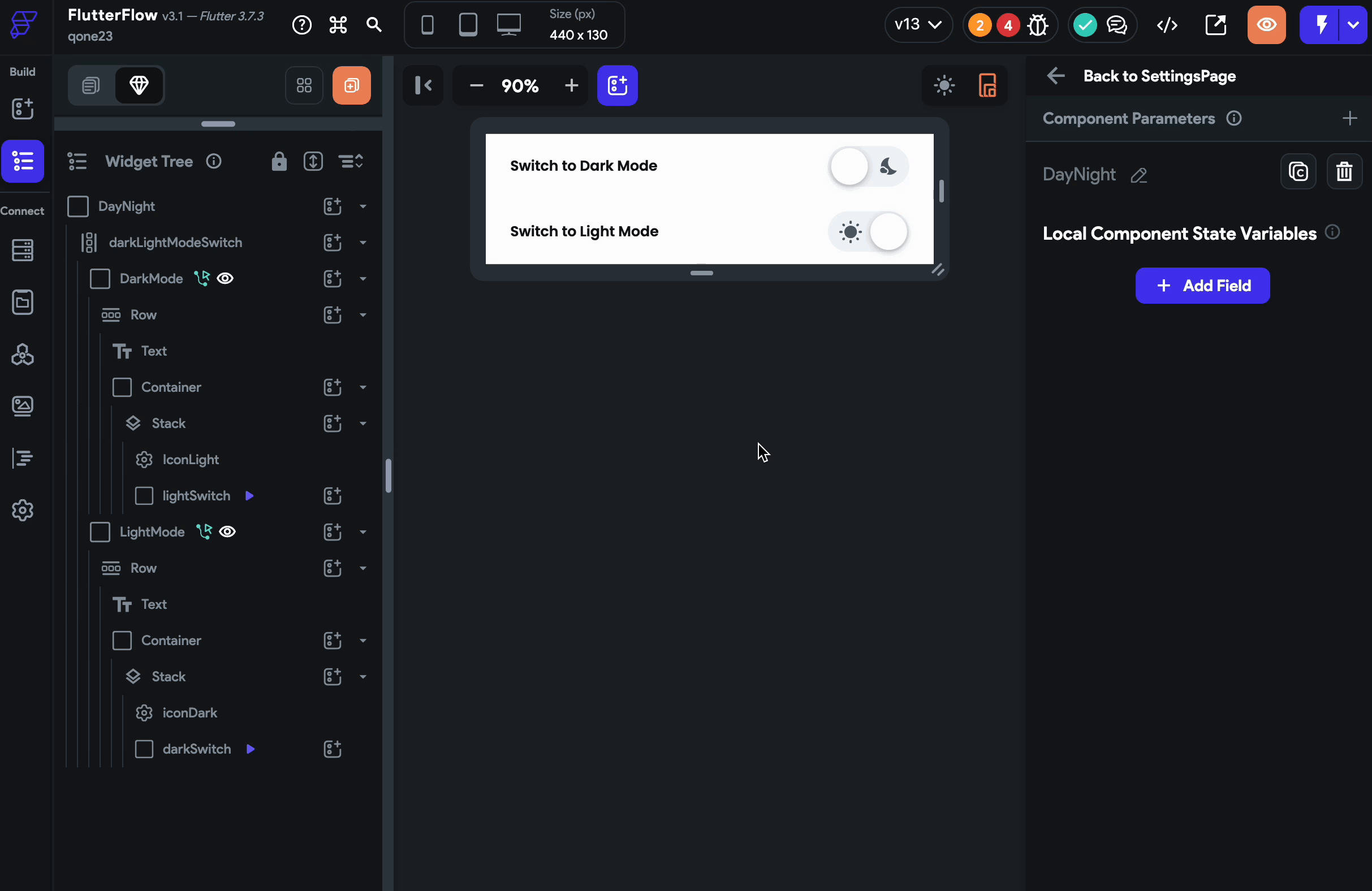Screen dimensions: 1372x891
Task: Click the code view icon in toolbar
Action: tap(1166, 24)
